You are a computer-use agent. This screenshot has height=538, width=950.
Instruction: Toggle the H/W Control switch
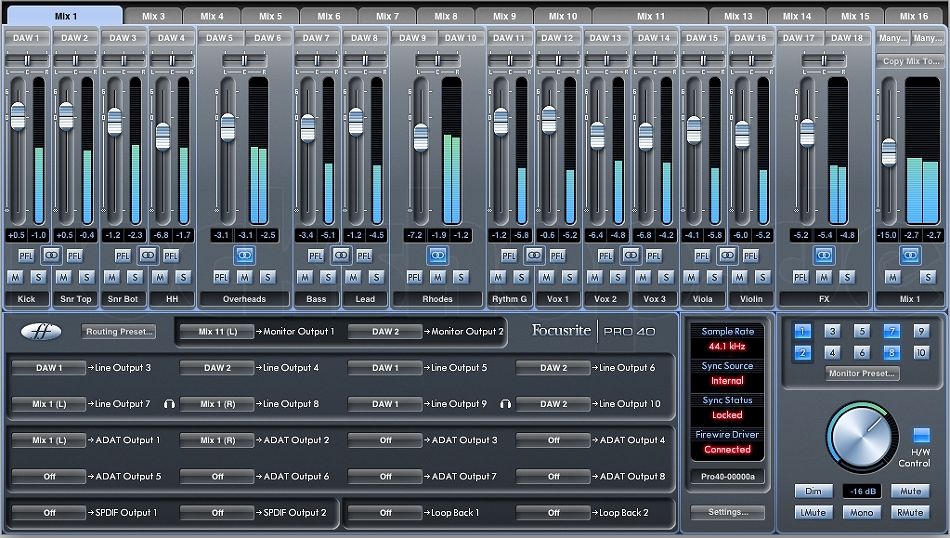pos(921,436)
